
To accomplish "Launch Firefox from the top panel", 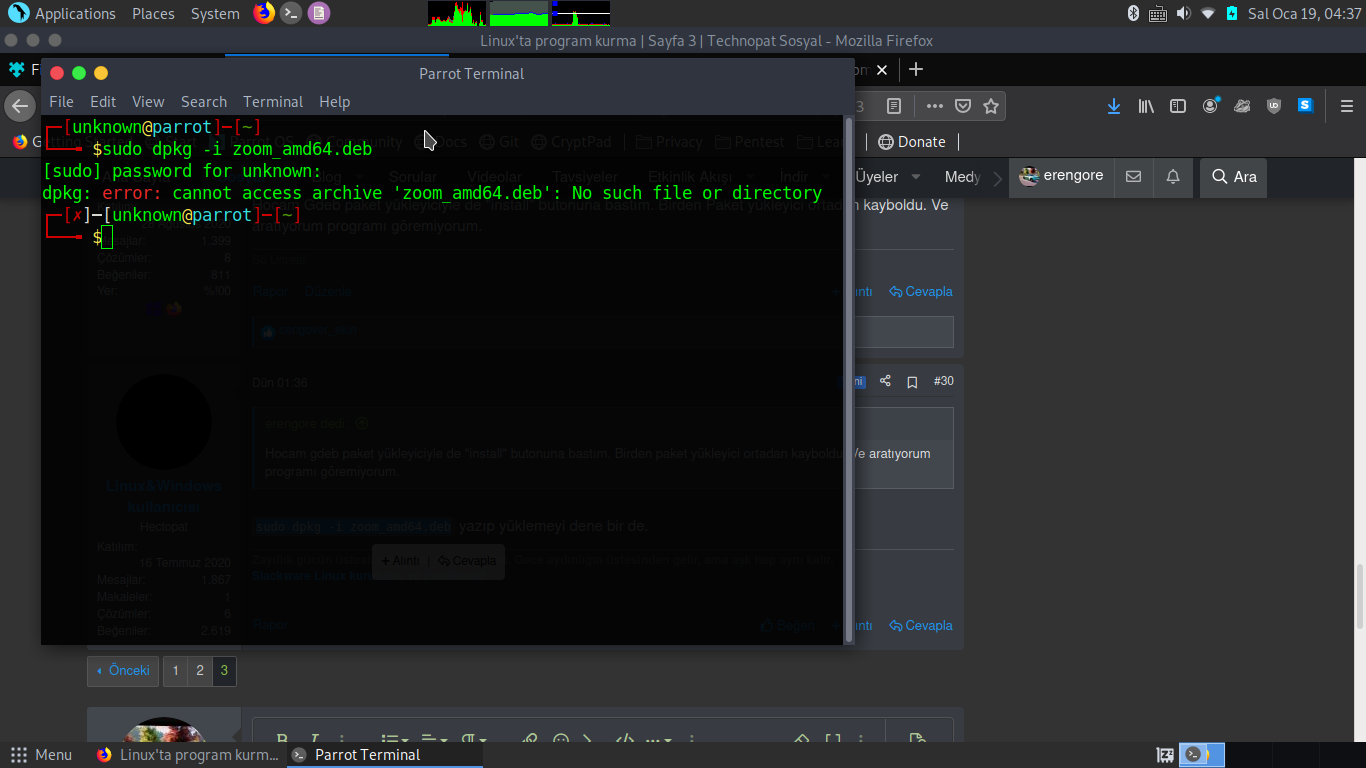I will pyautogui.click(x=264, y=13).
